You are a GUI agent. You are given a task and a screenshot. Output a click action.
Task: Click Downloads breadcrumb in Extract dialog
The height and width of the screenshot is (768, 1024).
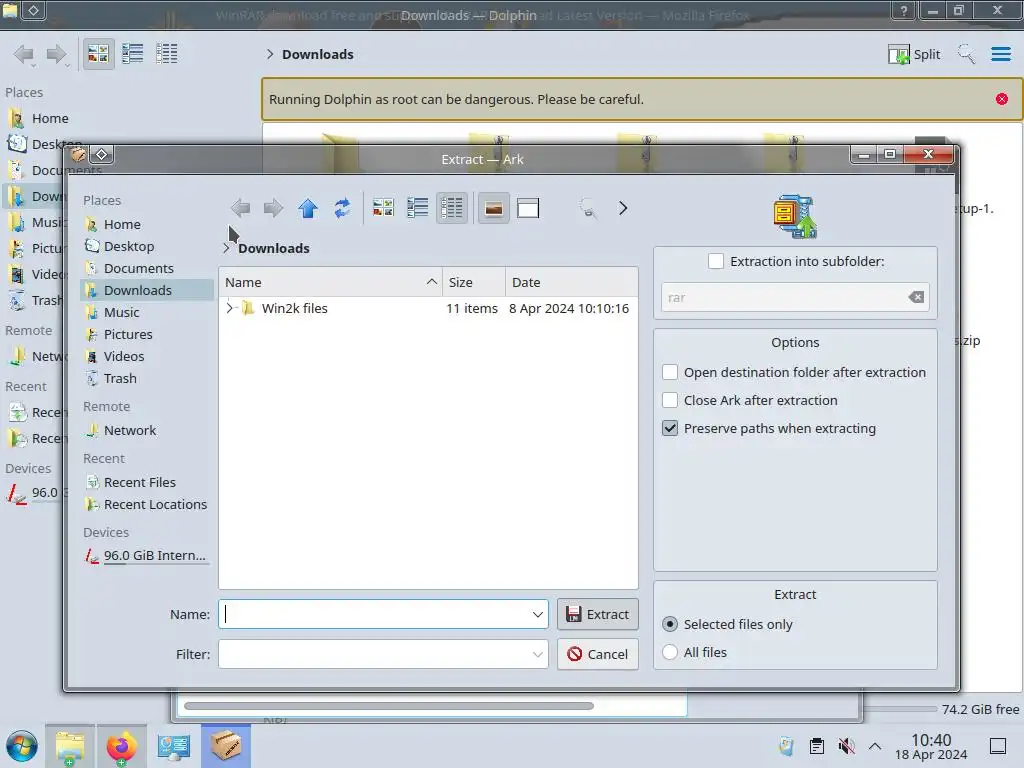274,248
